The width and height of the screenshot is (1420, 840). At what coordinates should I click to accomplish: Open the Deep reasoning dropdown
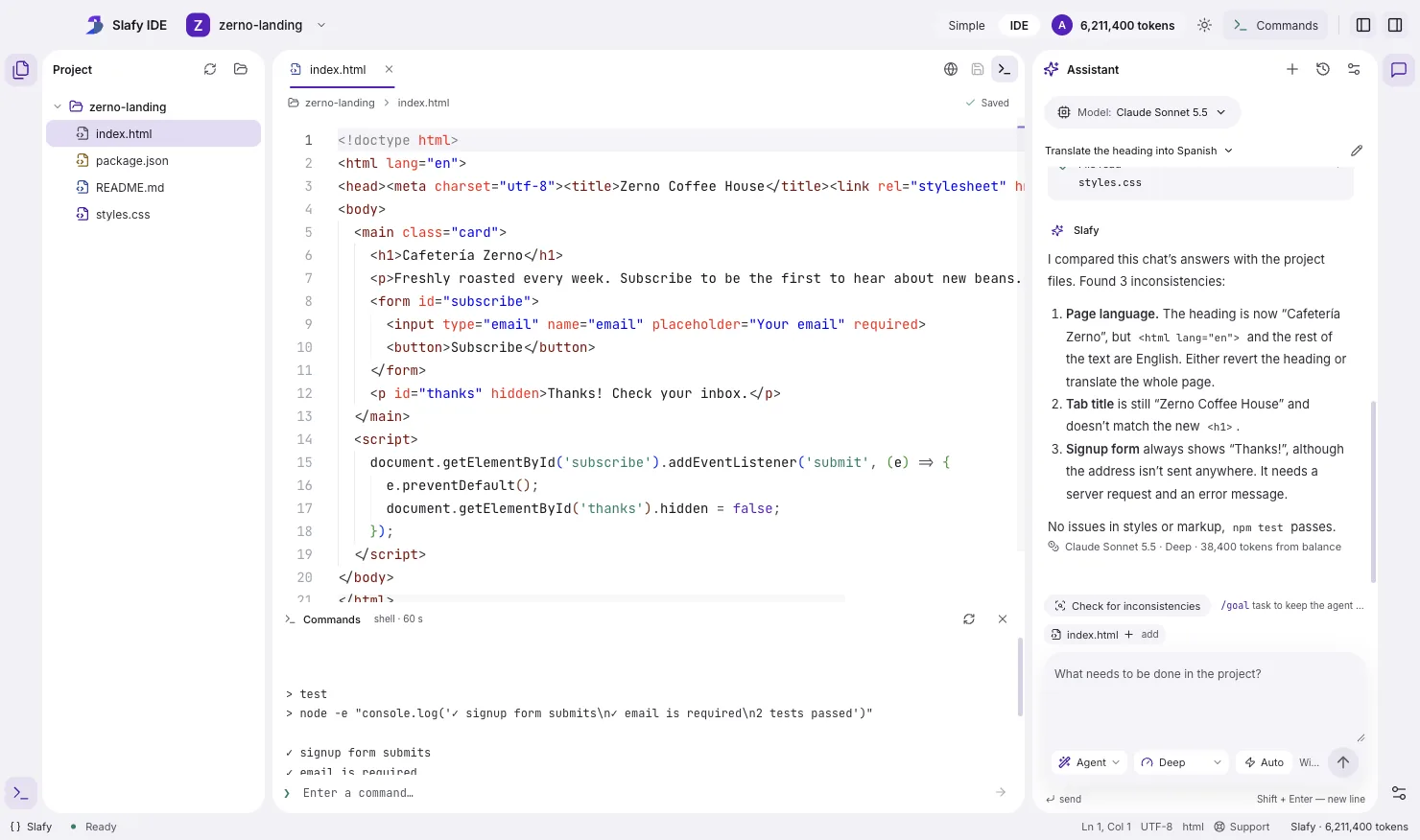pos(1180,762)
